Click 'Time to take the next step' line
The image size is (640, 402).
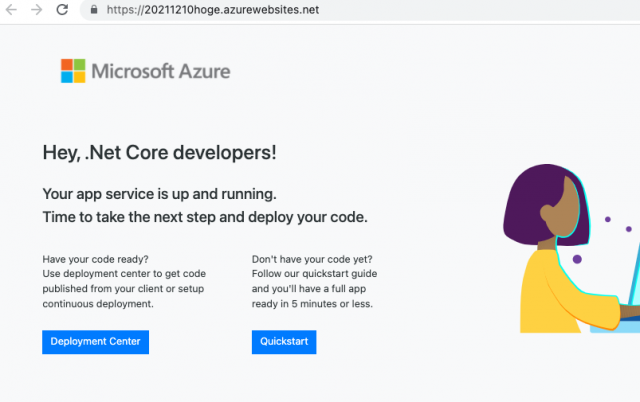click(205, 217)
